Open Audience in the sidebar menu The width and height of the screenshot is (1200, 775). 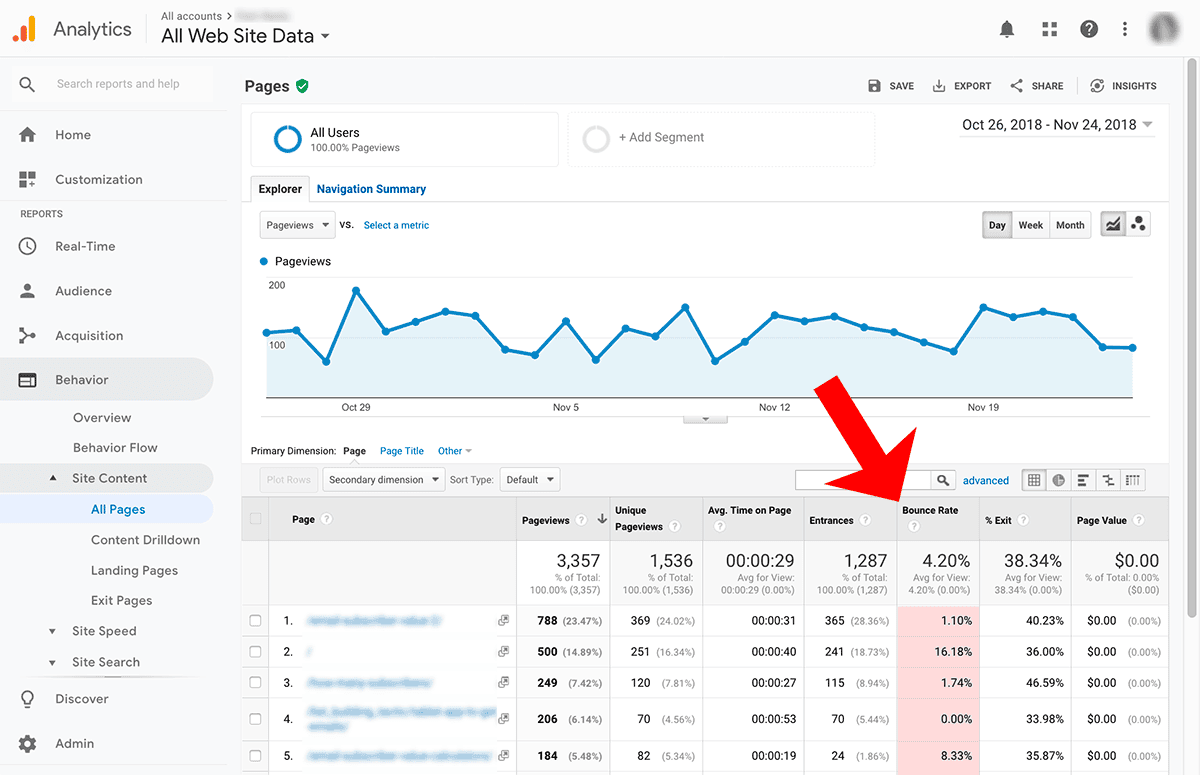coord(83,290)
